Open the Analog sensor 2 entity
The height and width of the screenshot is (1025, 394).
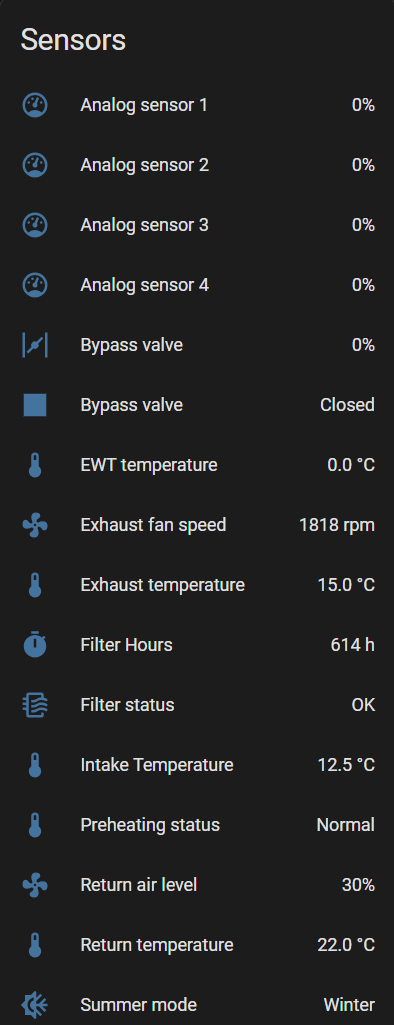pos(197,165)
